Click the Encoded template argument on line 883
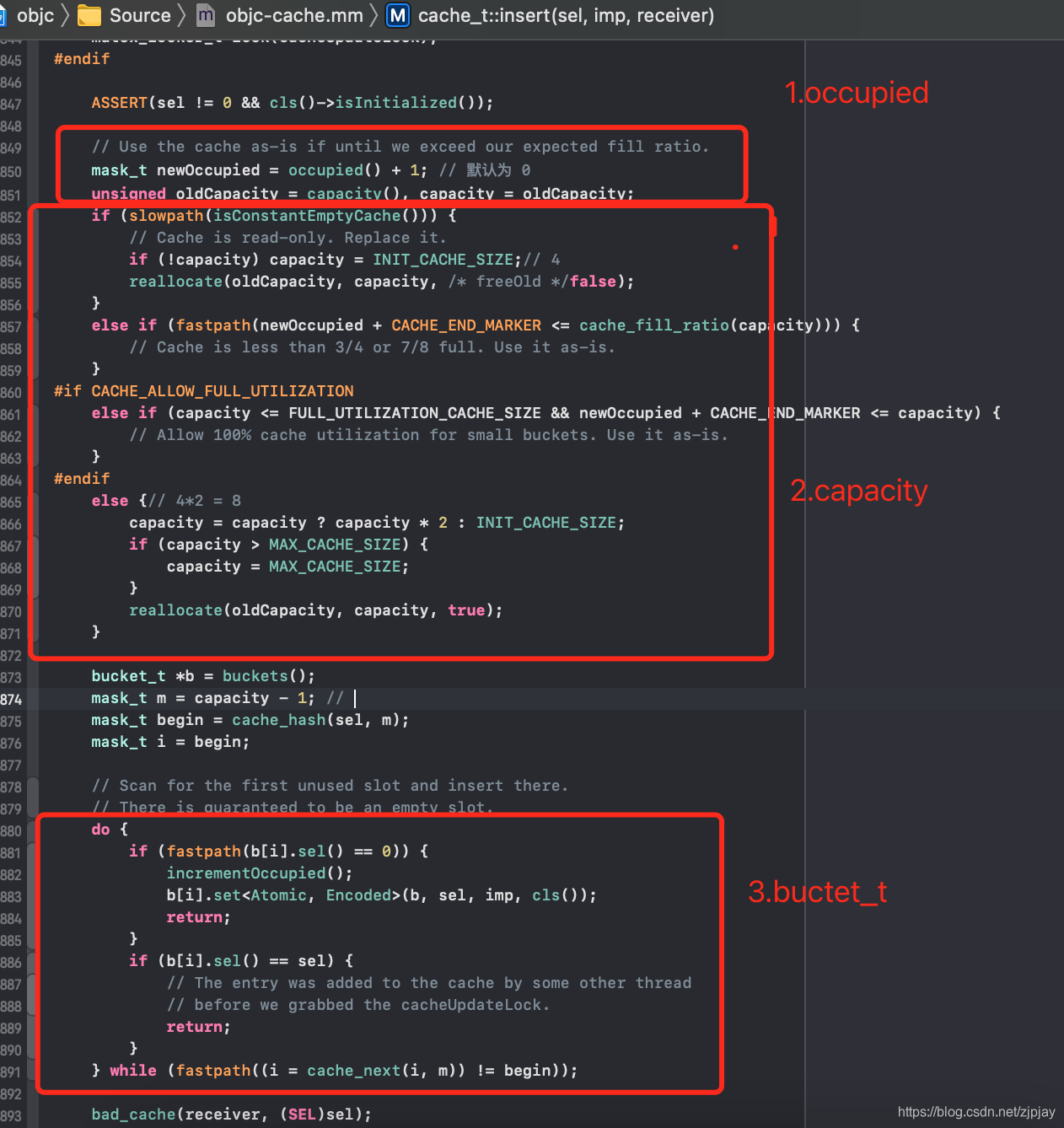 [x=358, y=895]
